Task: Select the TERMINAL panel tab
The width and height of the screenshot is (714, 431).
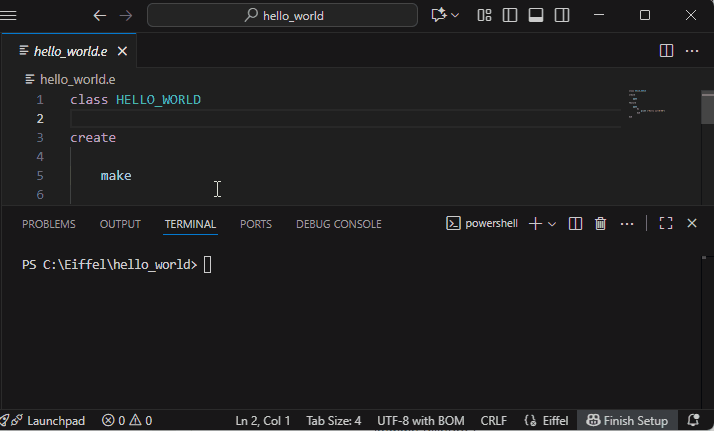Action: (x=190, y=224)
